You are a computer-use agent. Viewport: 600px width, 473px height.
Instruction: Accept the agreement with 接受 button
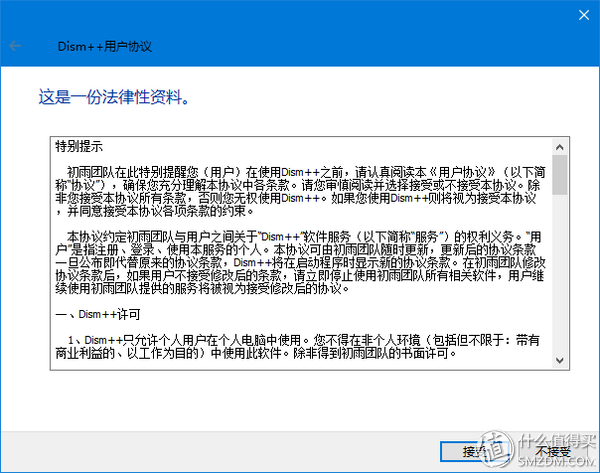tap(476, 452)
